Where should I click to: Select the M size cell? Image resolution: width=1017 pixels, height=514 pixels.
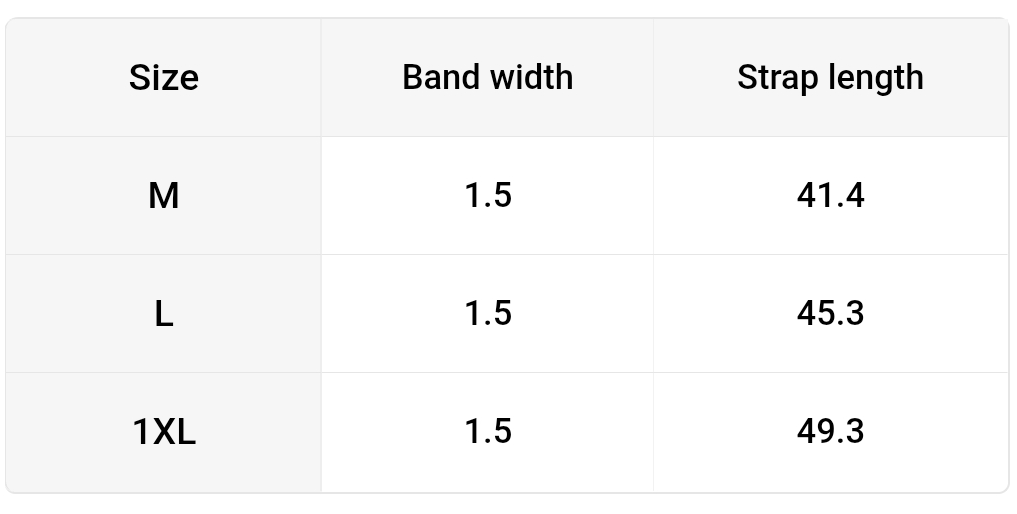pyautogui.click(x=164, y=196)
